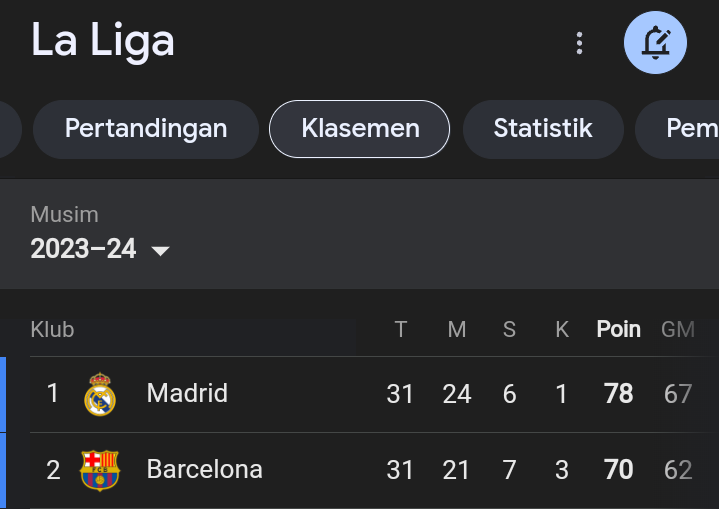
Task: Click Barcelona's 70 points value
Action: [619, 470]
